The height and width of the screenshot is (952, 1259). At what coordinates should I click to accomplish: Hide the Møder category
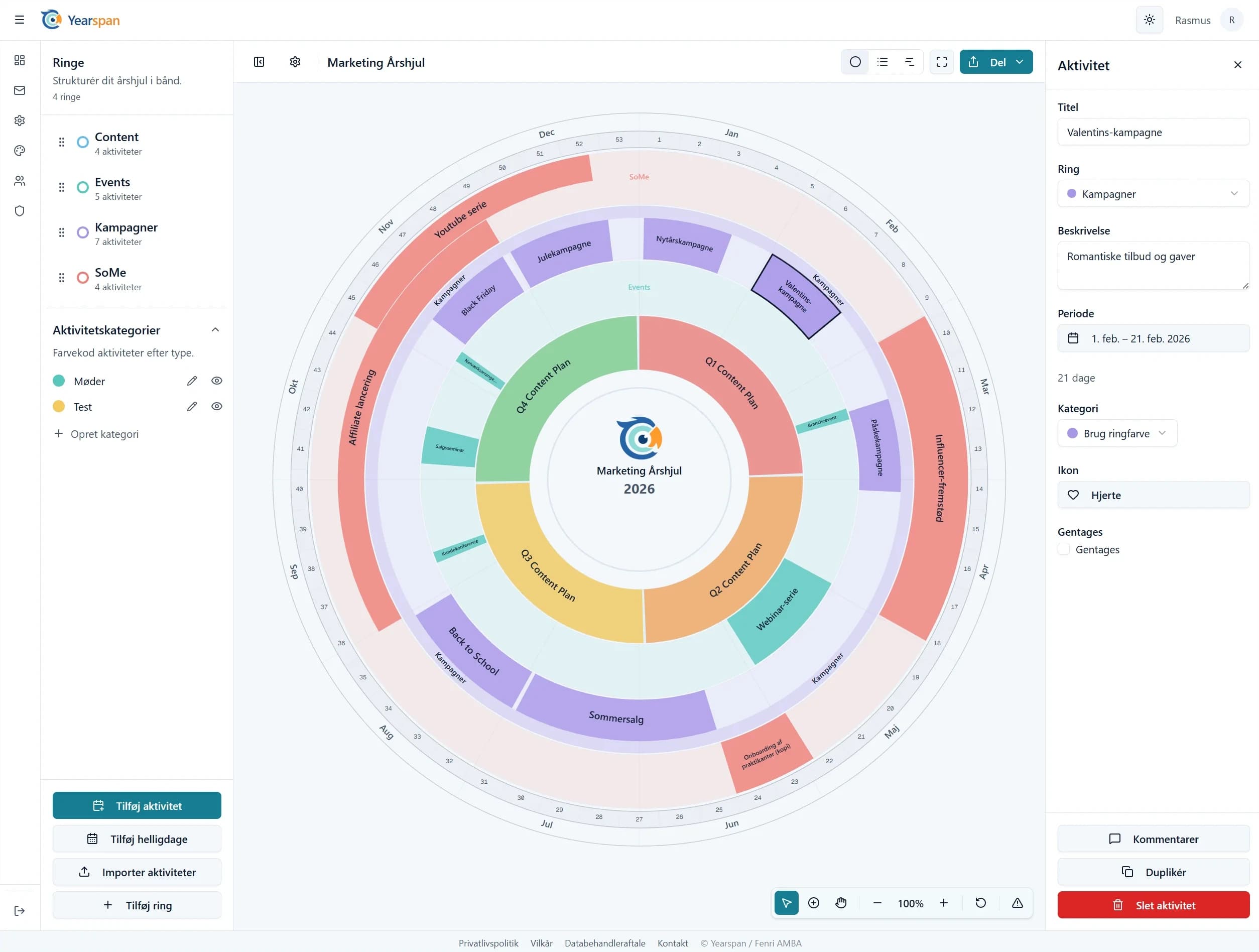pos(217,381)
